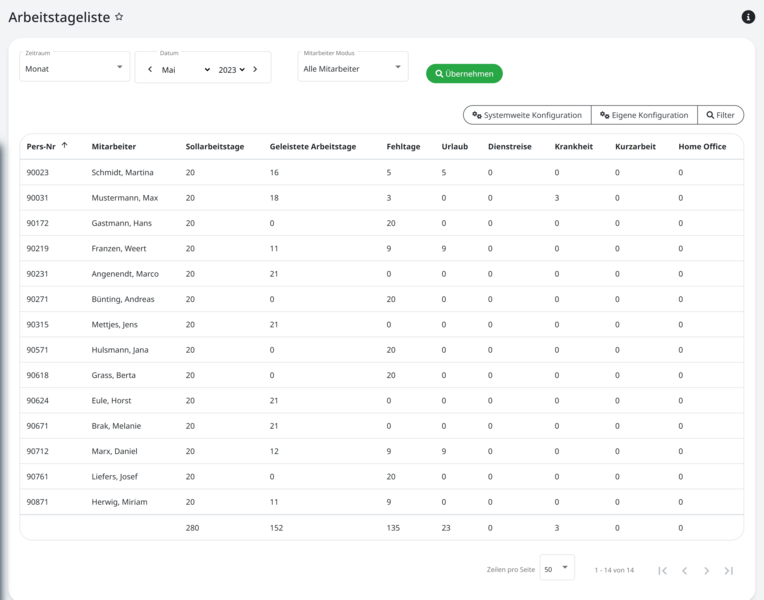Click the Filter button
This screenshot has height=600, width=764.
click(719, 115)
